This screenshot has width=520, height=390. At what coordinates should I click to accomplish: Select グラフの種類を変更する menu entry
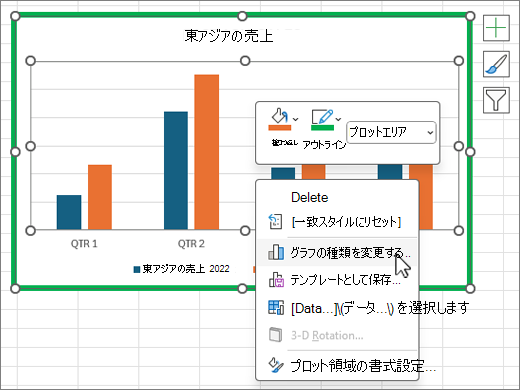(337, 252)
